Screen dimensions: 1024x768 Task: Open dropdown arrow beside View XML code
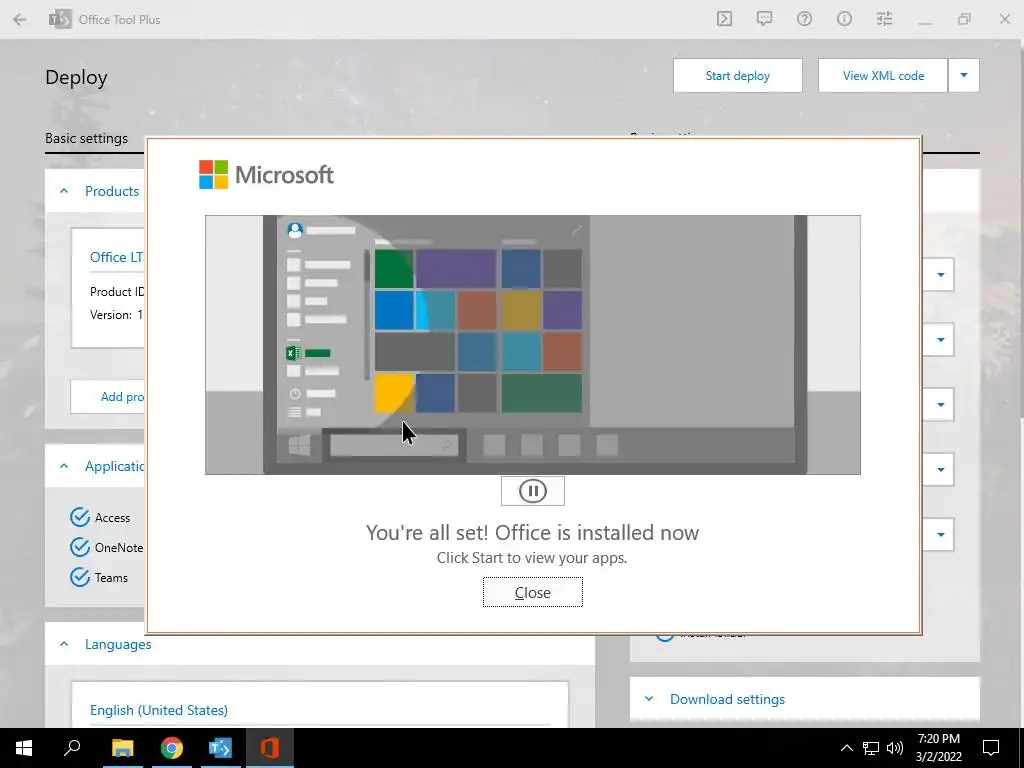(964, 76)
